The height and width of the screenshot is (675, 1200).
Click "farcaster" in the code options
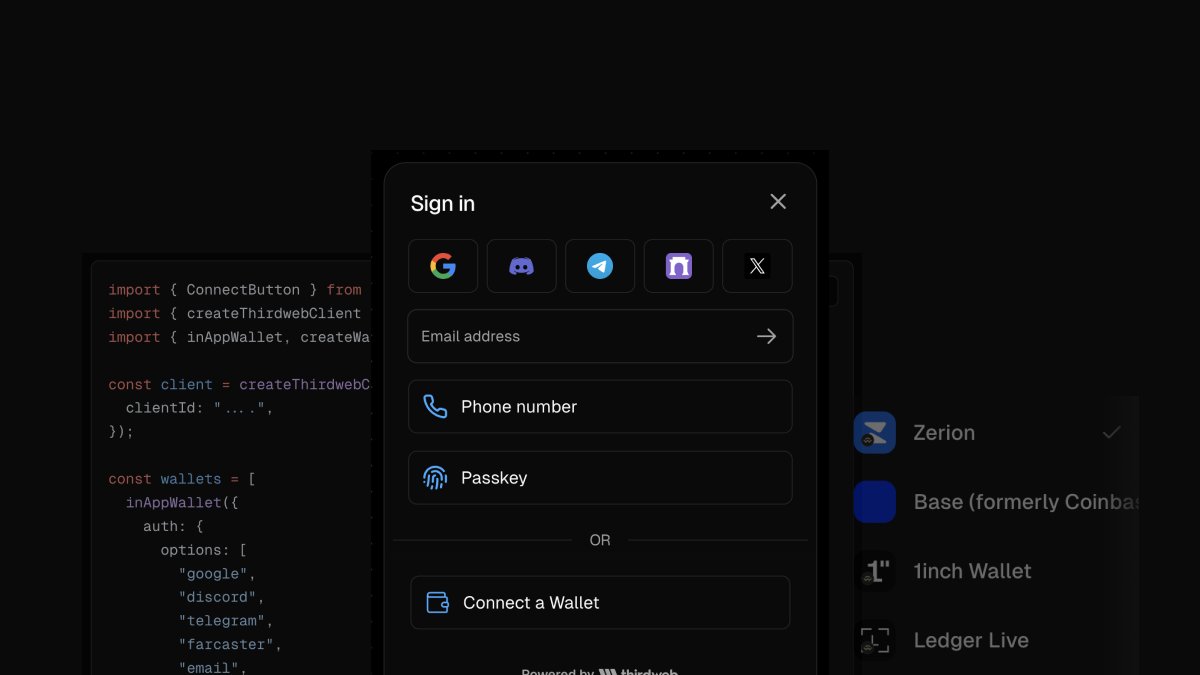[x=230, y=645]
